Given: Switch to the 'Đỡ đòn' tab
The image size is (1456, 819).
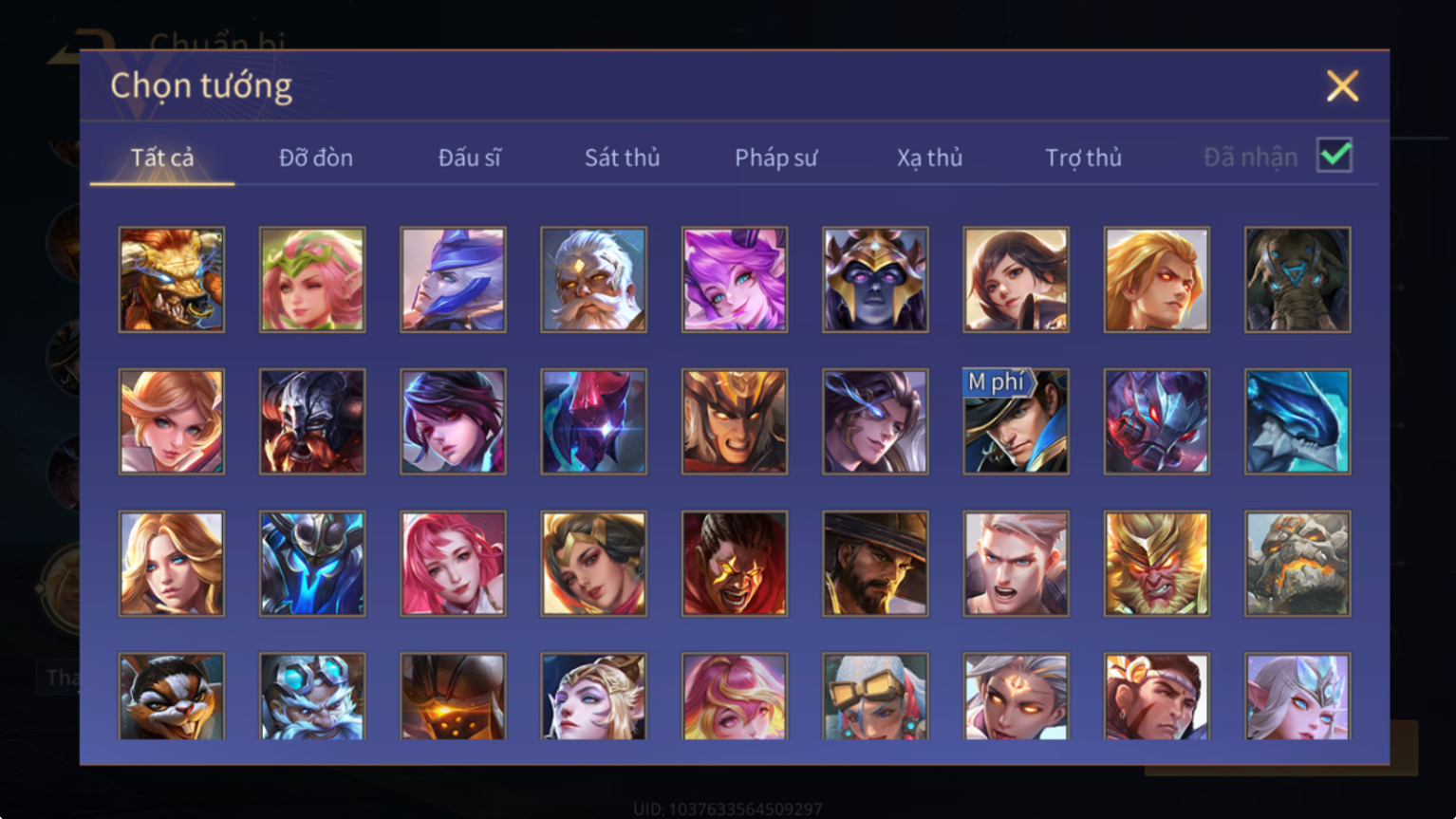Looking at the screenshot, I should 316,158.
